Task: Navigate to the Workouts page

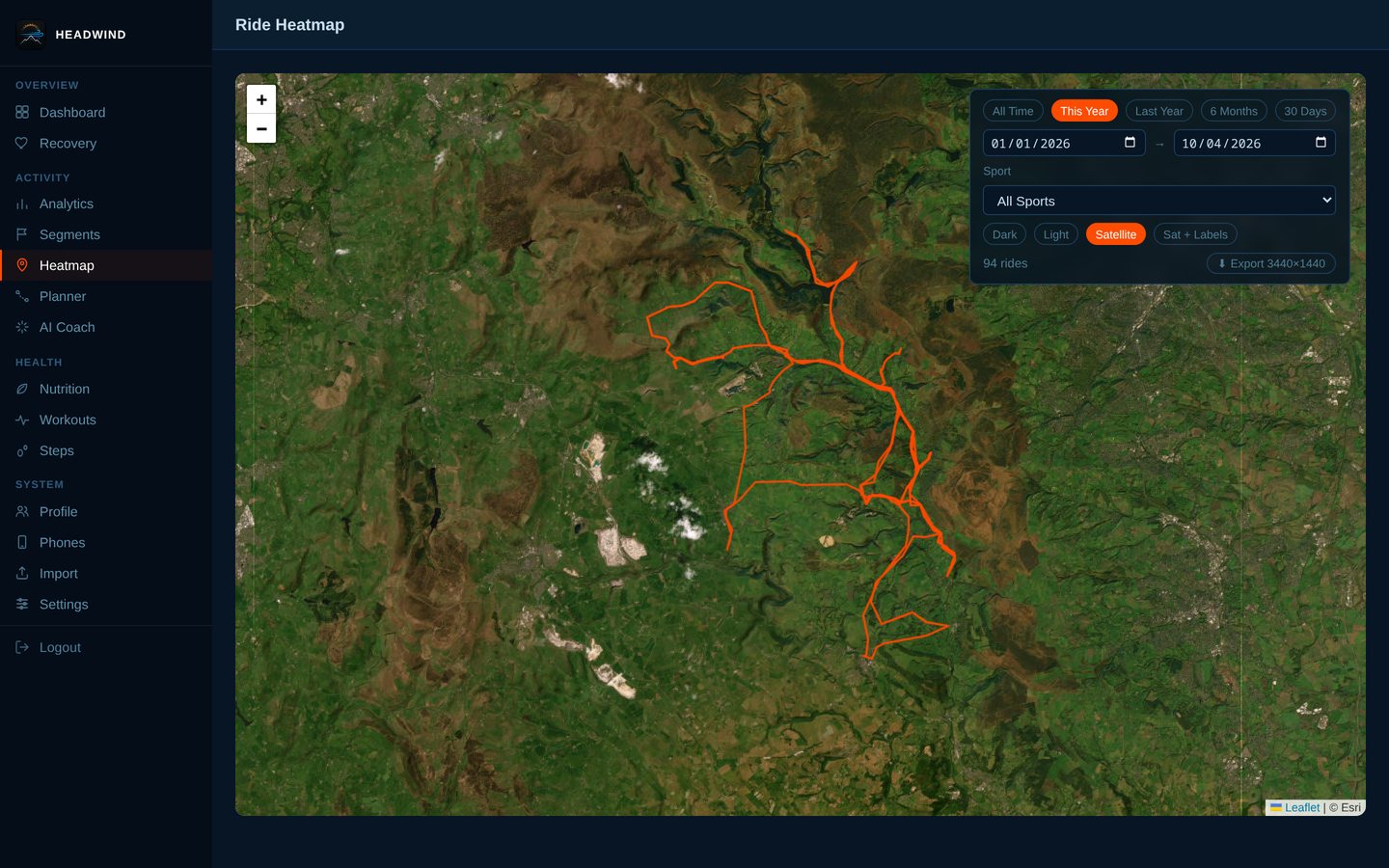Action: [106, 420]
